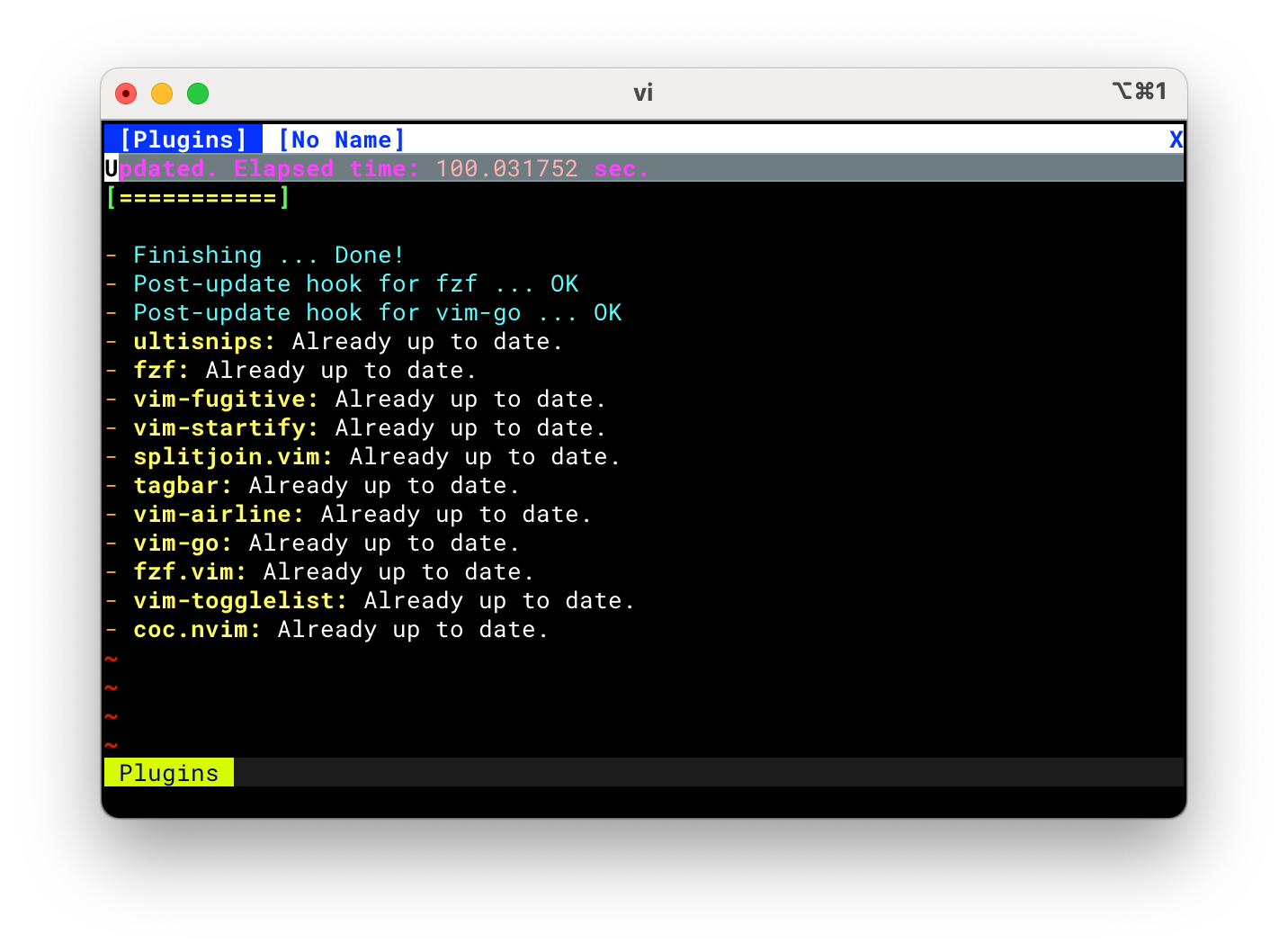Close tab with the X button
1288x952 pixels.
coord(1176,139)
